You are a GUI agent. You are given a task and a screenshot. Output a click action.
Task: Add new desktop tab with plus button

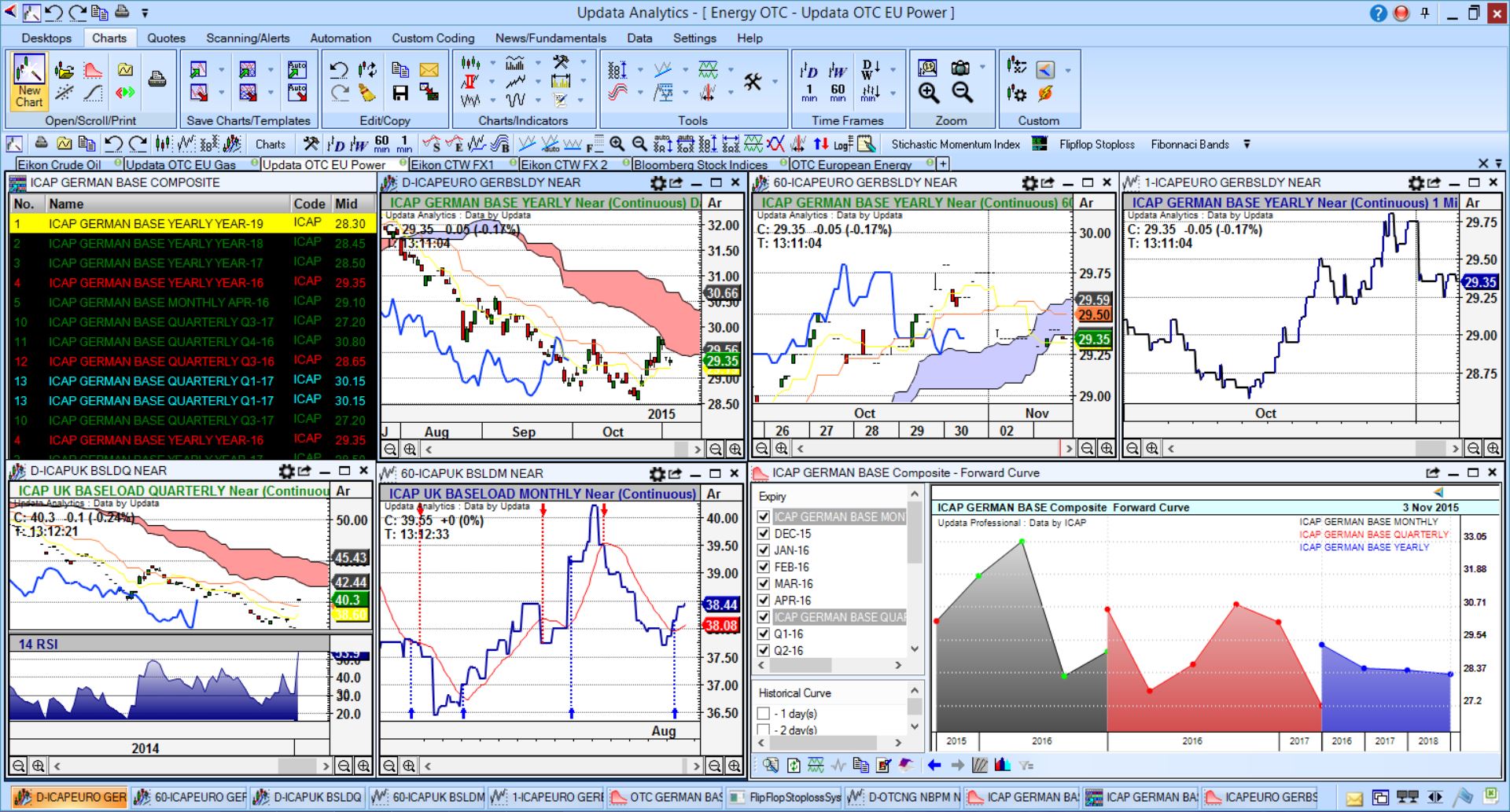(943, 164)
